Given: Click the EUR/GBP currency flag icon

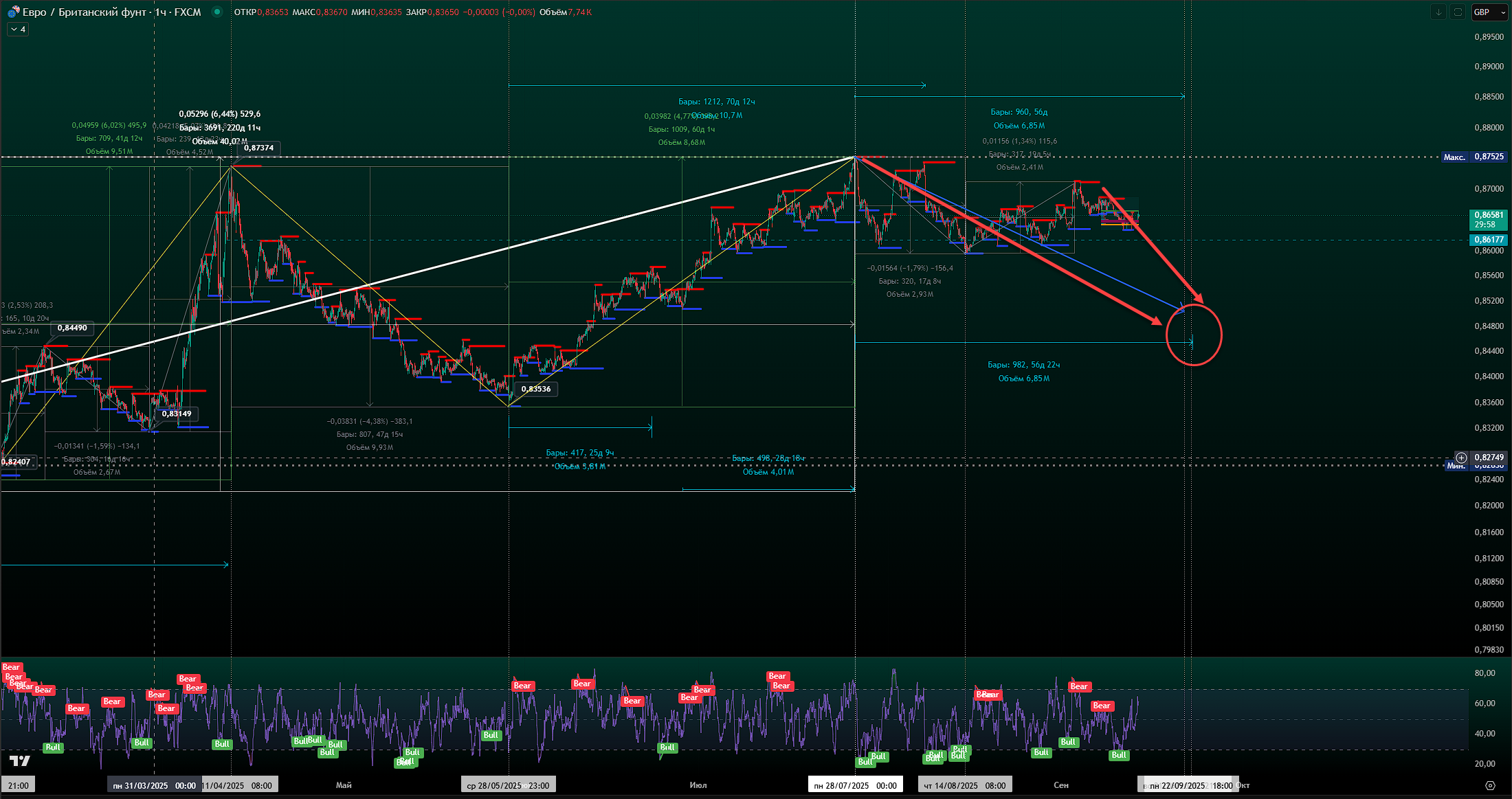Looking at the screenshot, I should pos(13,12).
